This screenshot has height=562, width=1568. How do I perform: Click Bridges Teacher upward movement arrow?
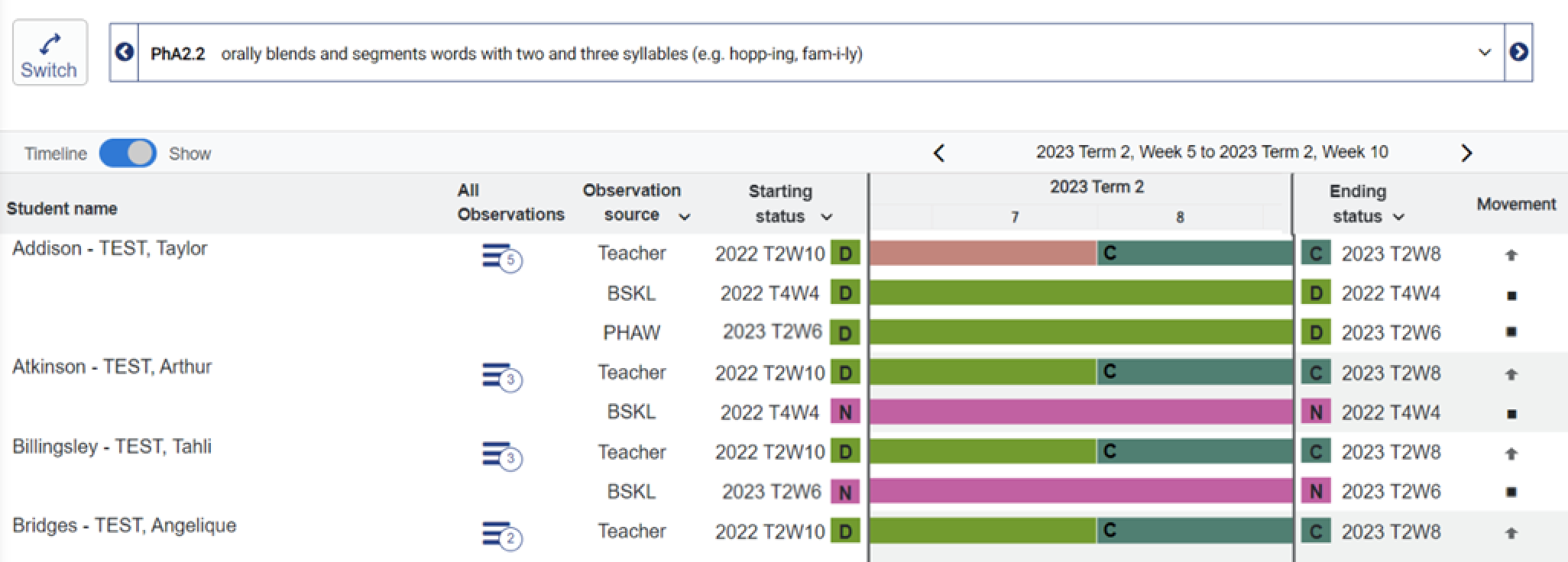[x=1511, y=533]
